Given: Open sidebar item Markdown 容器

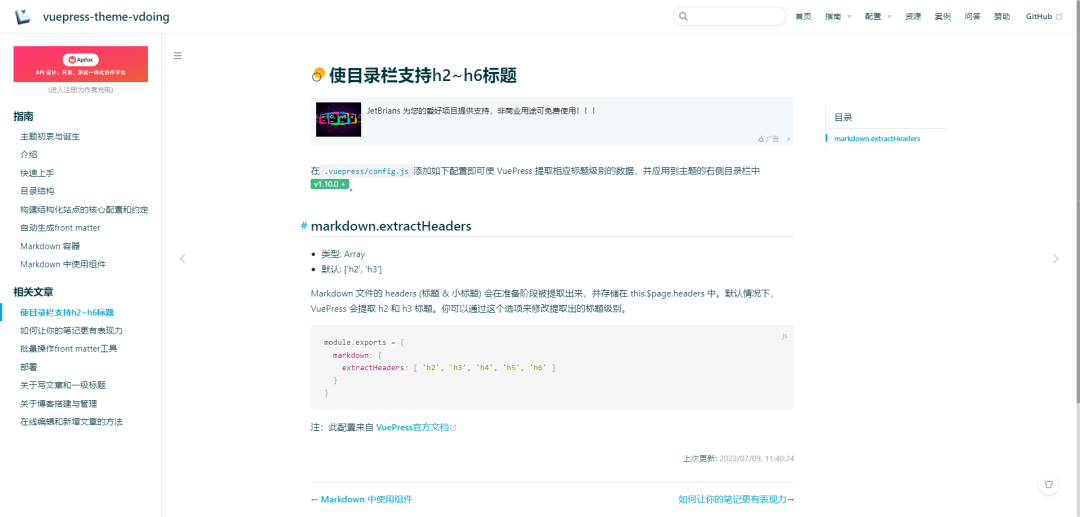Looking at the screenshot, I should [x=50, y=246].
